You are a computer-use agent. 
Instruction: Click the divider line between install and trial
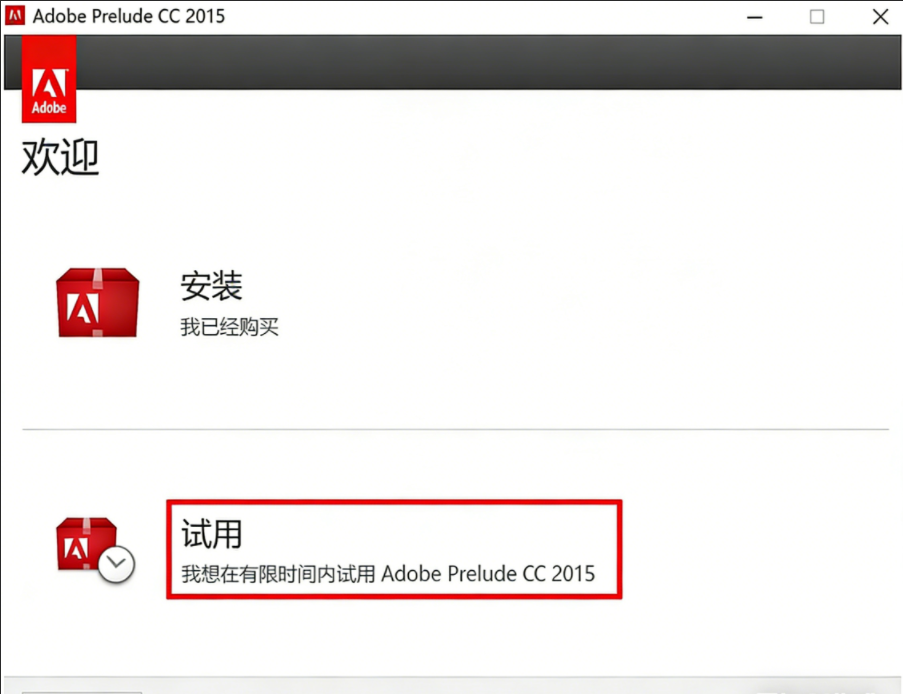click(455, 430)
